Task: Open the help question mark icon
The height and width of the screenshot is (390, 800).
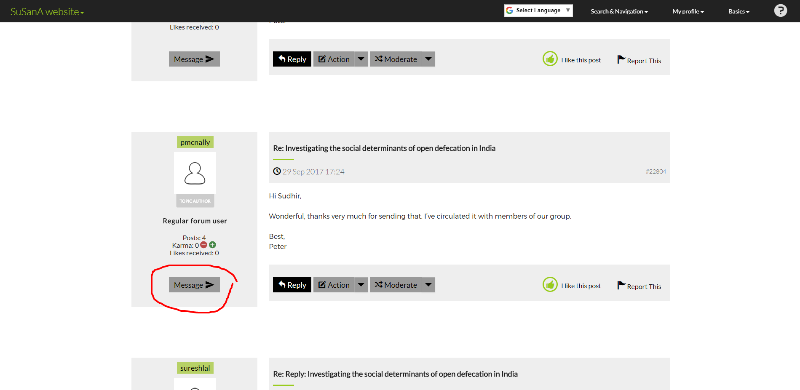Action: (780, 11)
